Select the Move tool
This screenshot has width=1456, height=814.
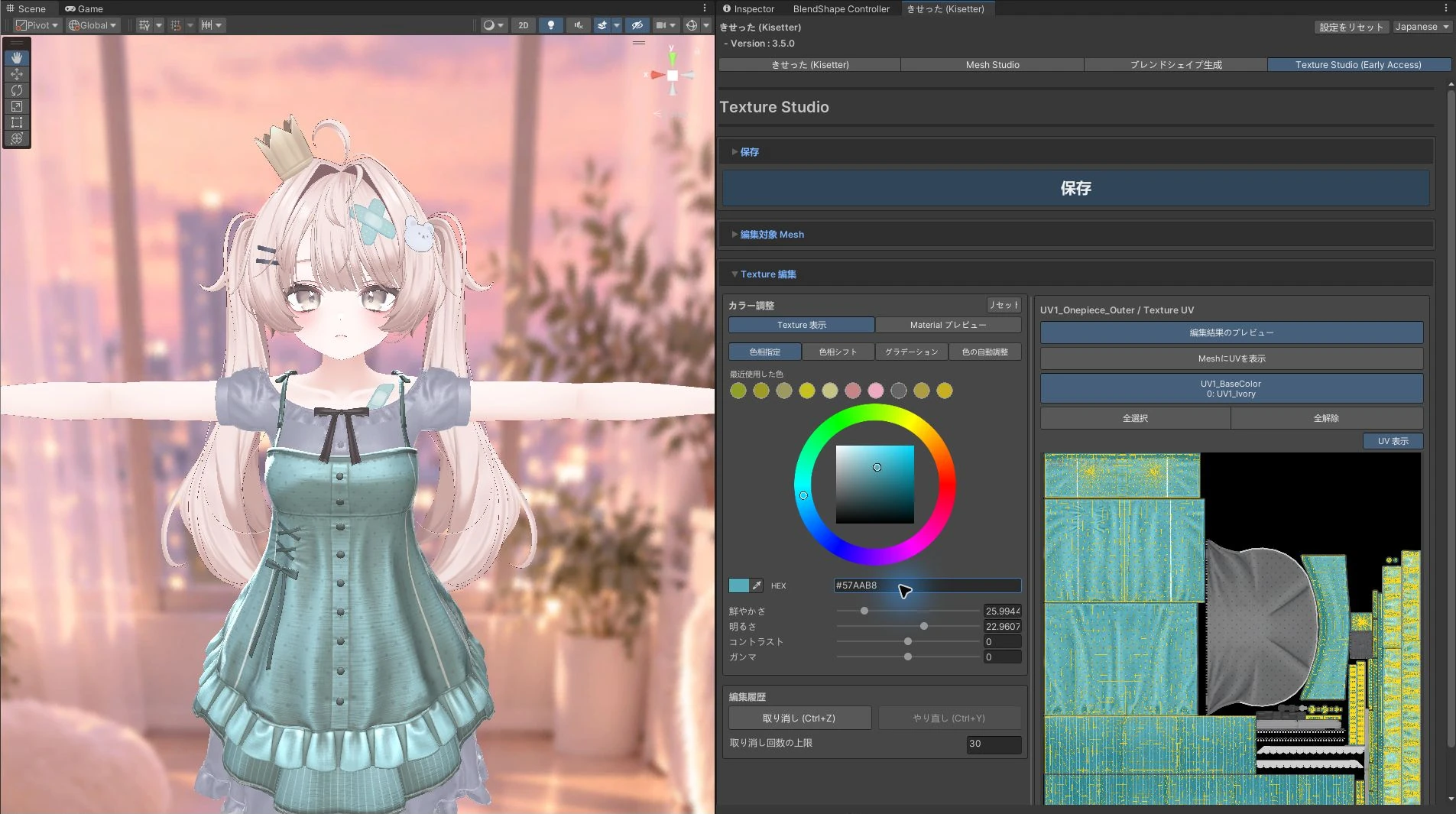click(17, 74)
